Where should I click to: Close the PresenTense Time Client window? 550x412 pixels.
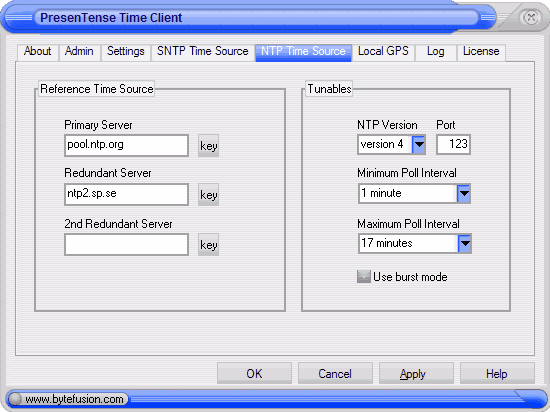(531, 17)
